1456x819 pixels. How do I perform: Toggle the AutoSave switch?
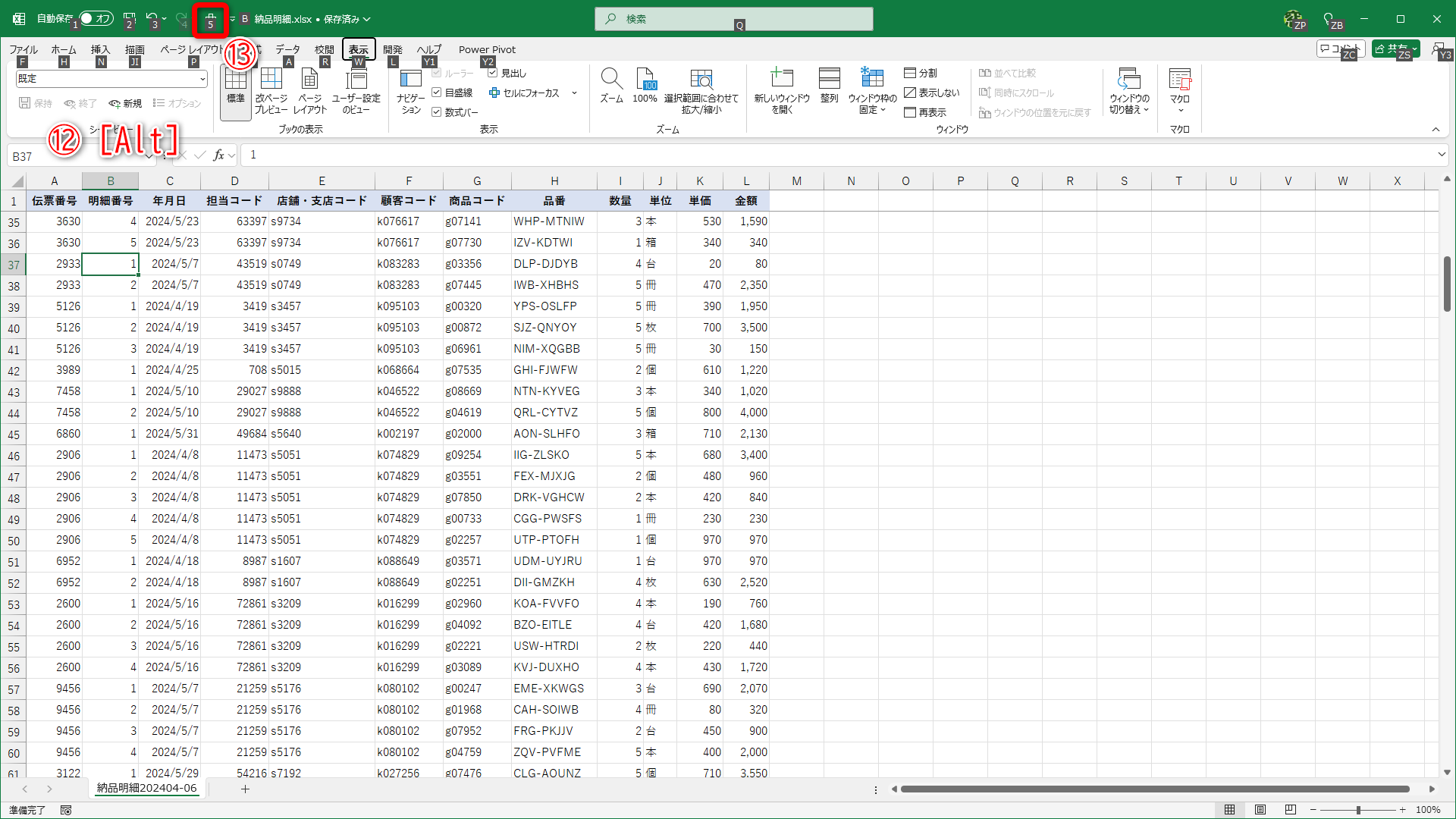click(96, 18)
